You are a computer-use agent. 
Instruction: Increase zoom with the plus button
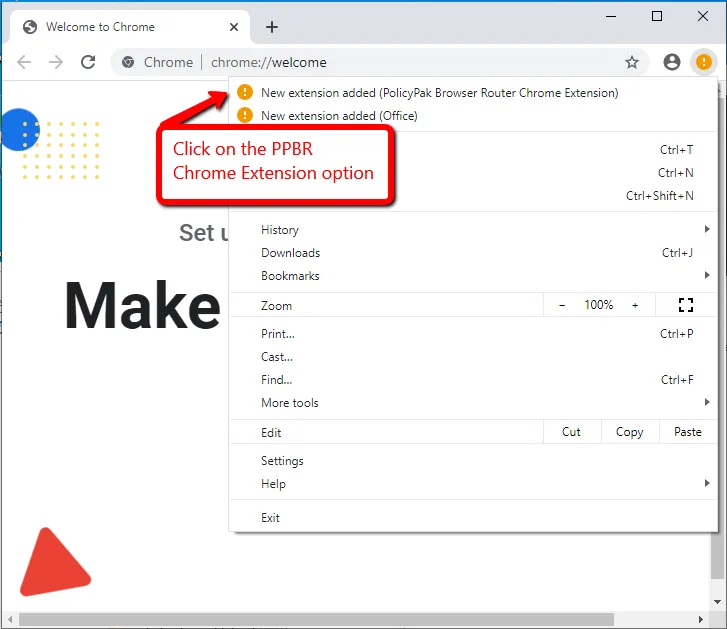click(x=635, y=305)
